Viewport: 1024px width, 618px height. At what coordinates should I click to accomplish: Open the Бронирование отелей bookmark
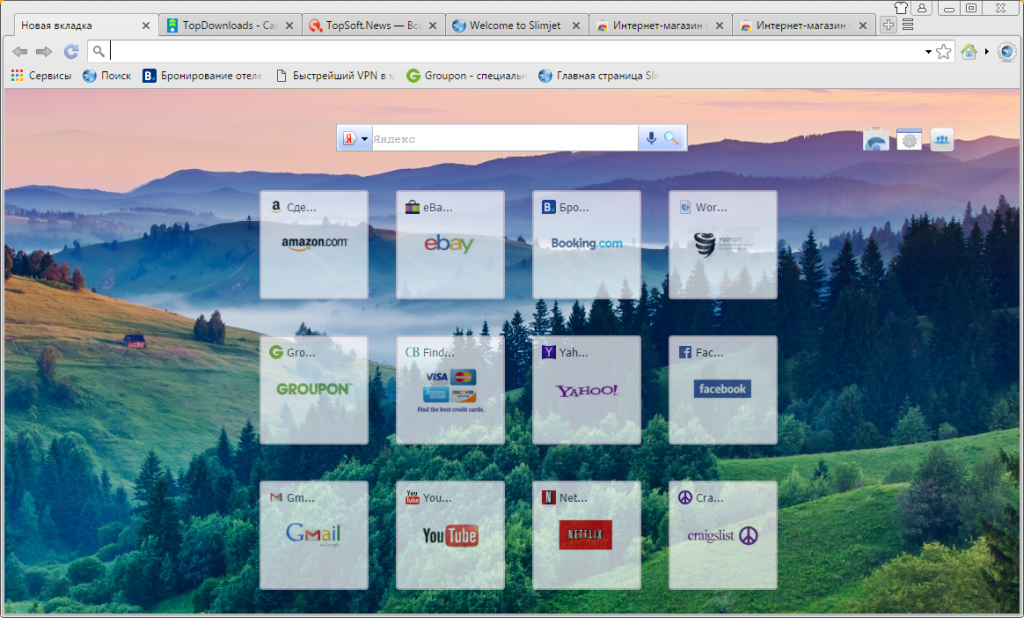click(202, 76)
